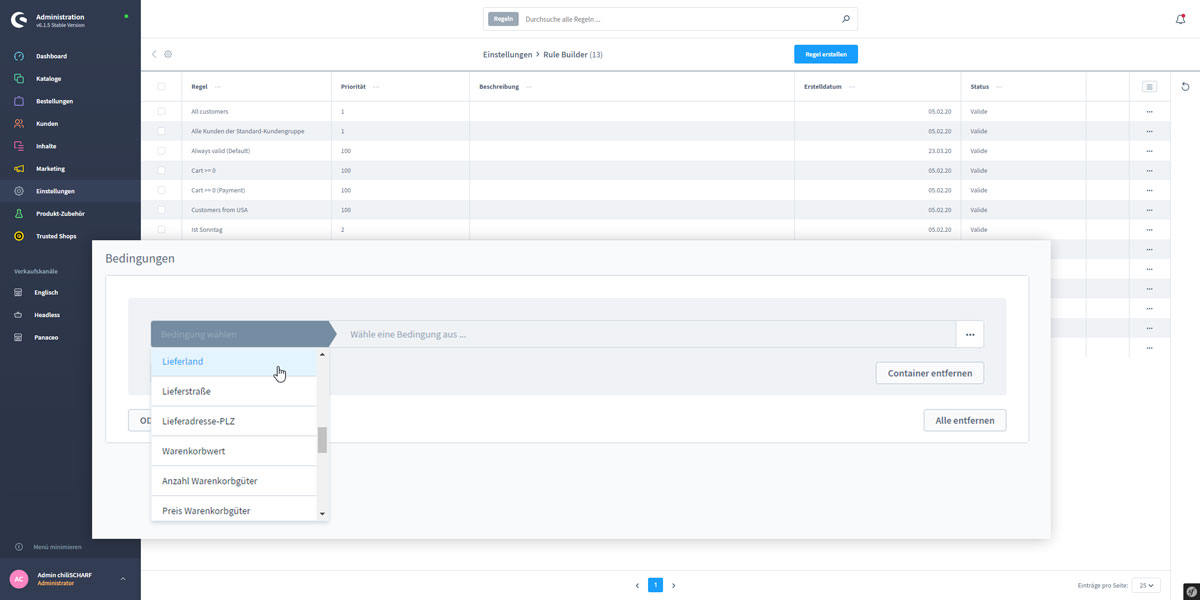The height and width of the screenshot is (600, 1200).
Task: Expand the Admin chiliSCHARF user menu
Action: pyautogui.click(x=123, y=579)
